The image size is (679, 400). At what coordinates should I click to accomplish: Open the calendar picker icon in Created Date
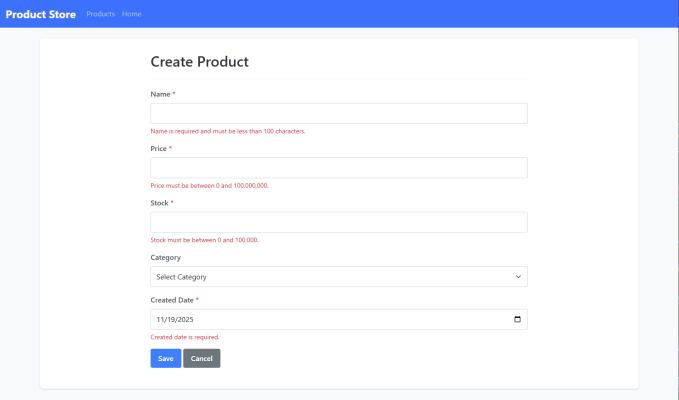tap(517, 320)
